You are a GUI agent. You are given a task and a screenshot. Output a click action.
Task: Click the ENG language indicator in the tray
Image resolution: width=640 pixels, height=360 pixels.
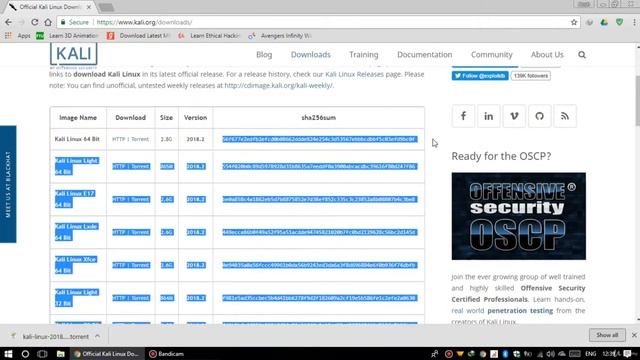(x=591, y=354)
